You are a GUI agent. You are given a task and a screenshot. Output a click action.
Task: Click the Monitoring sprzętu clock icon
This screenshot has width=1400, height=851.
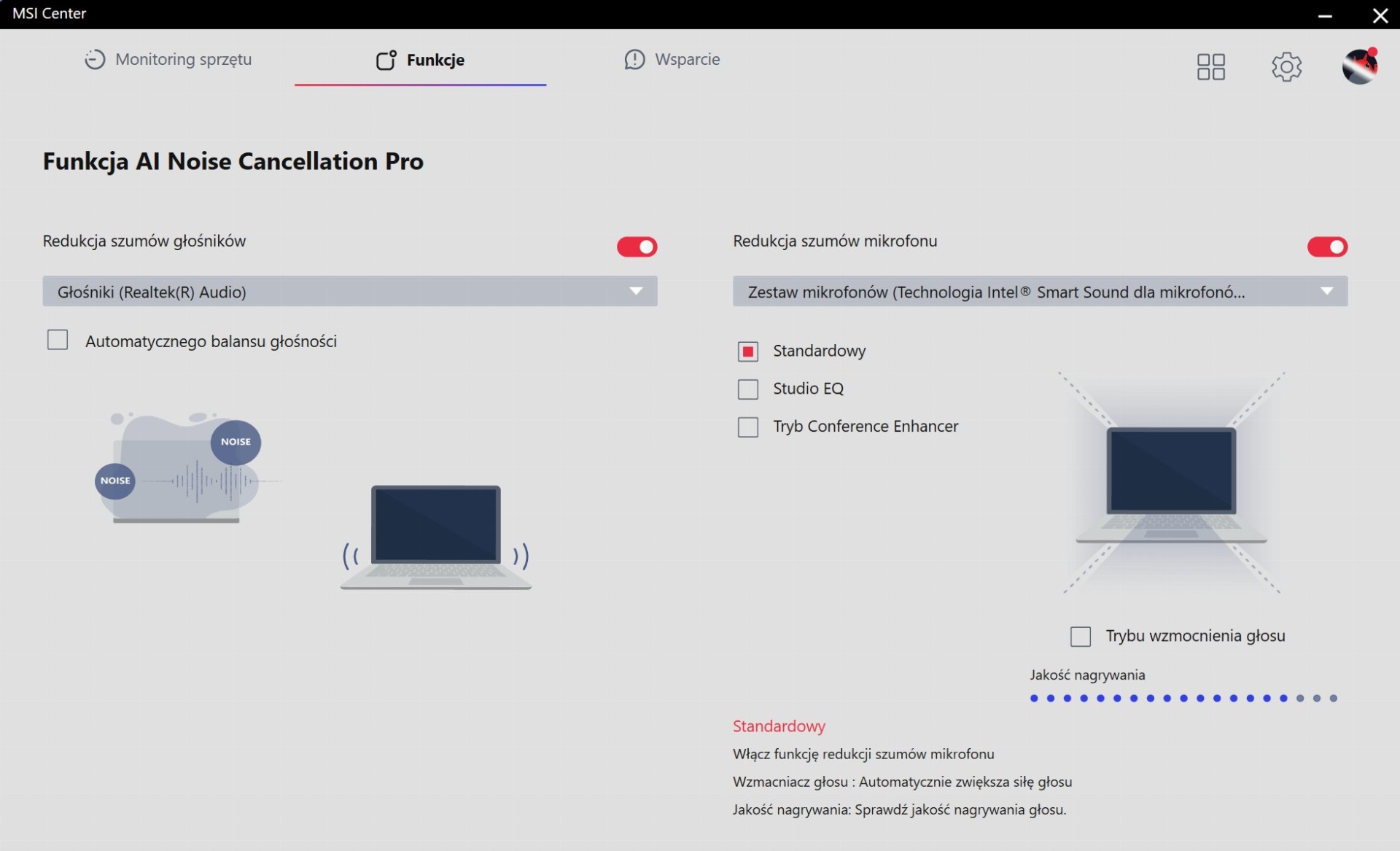pos(95,60)
